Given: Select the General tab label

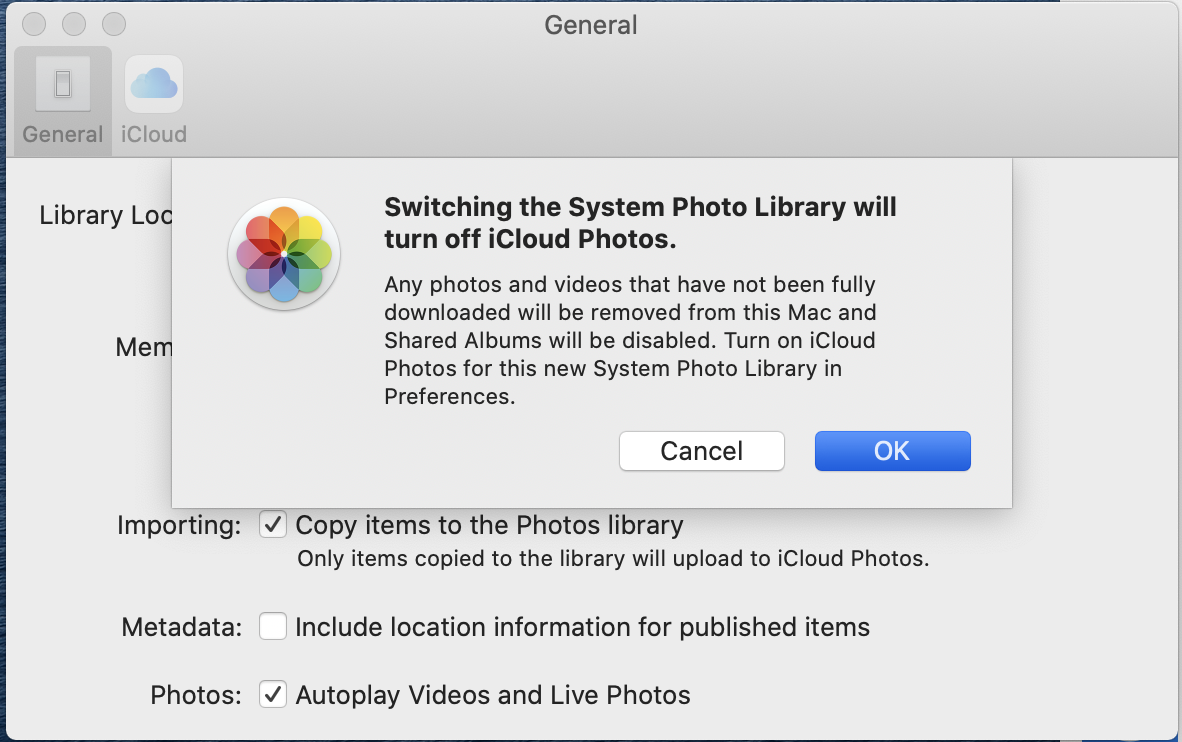Looking at the screenshot, I should pyautogui.click(x=63, y=134).
